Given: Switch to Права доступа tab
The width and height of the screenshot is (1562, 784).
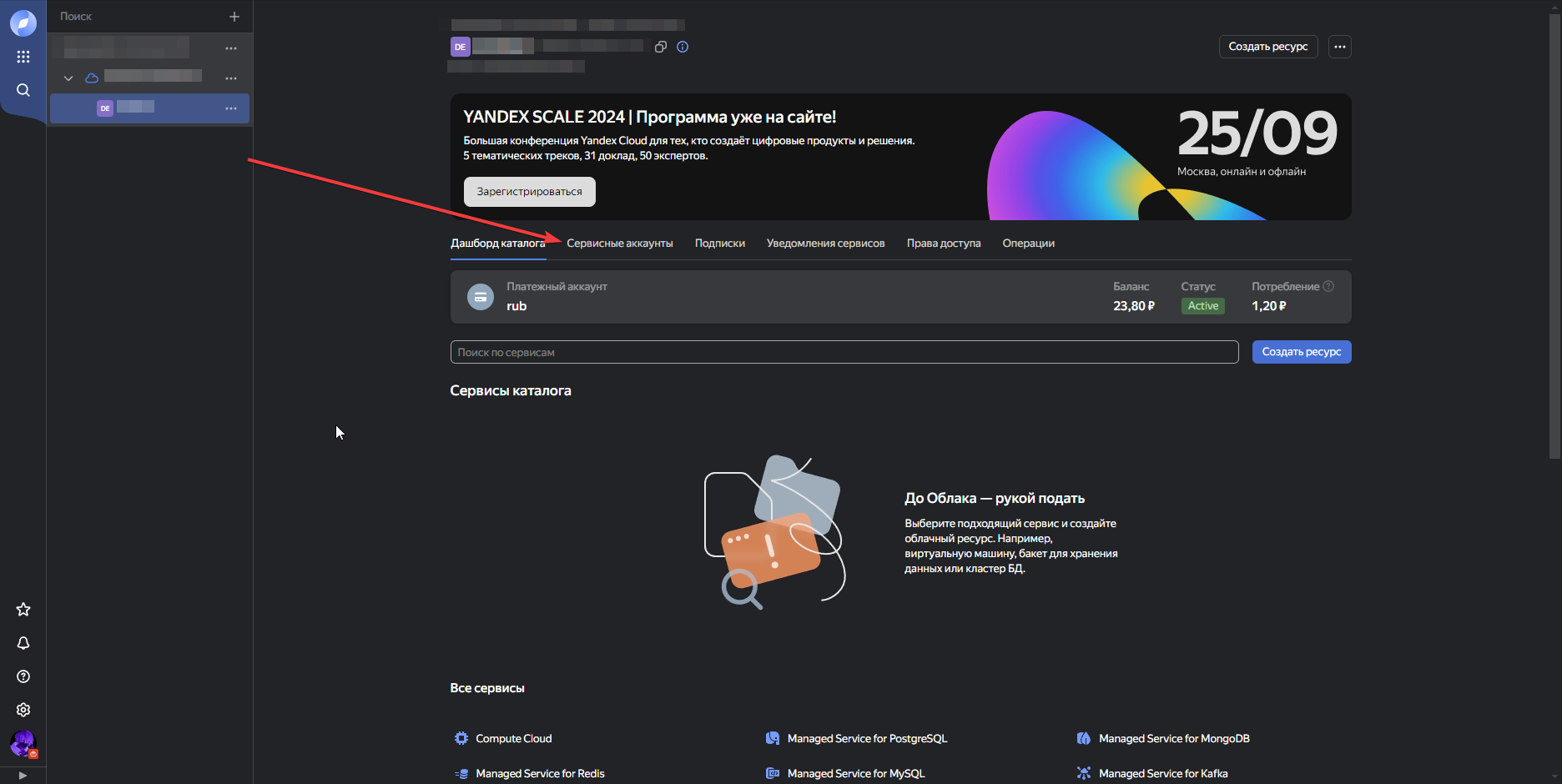Looking at the screenshot, I should pyautogui.click(x=944, y=243).
